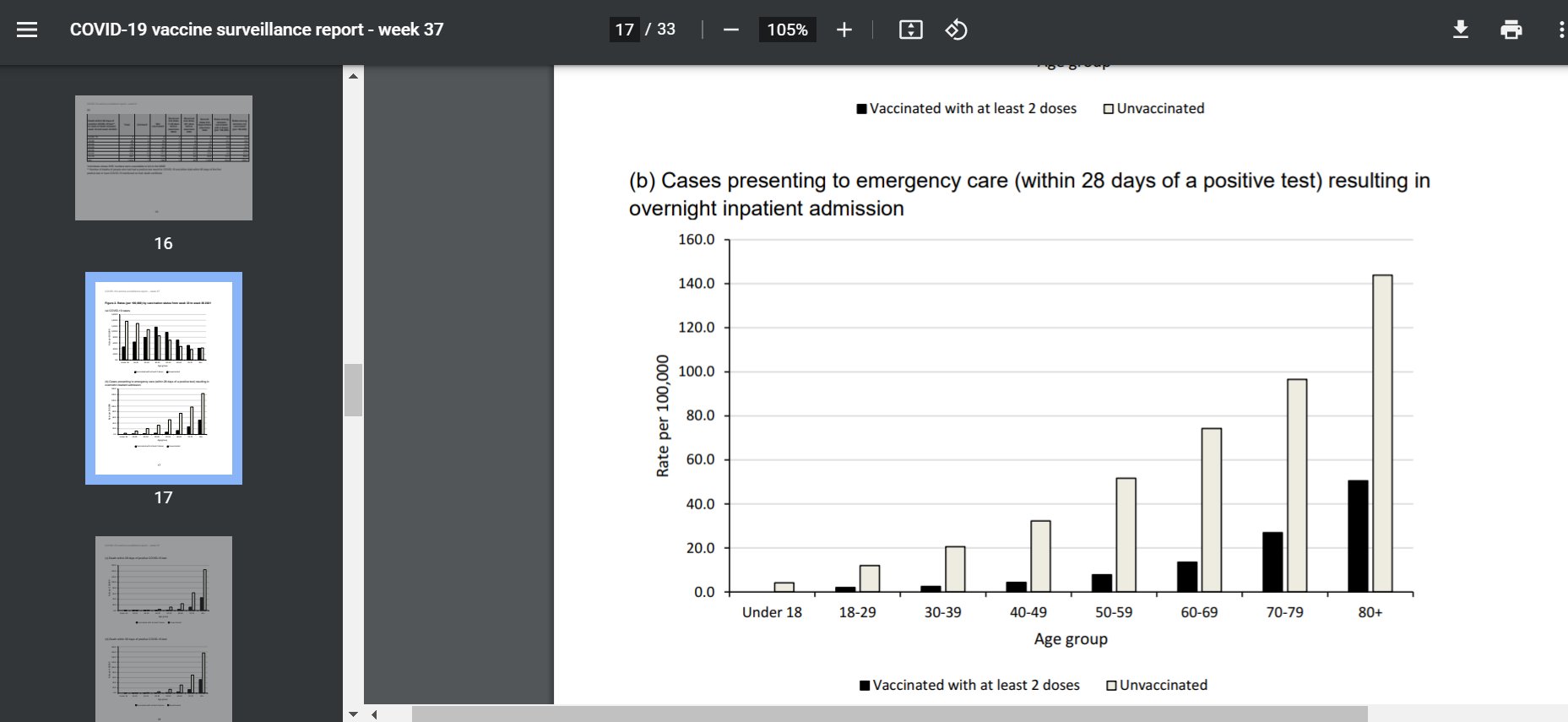Image resolution: width=1568 pixels, height=722 pixels.
Task: Click the 0.0 y-axis value
Action: click(704, 592)
